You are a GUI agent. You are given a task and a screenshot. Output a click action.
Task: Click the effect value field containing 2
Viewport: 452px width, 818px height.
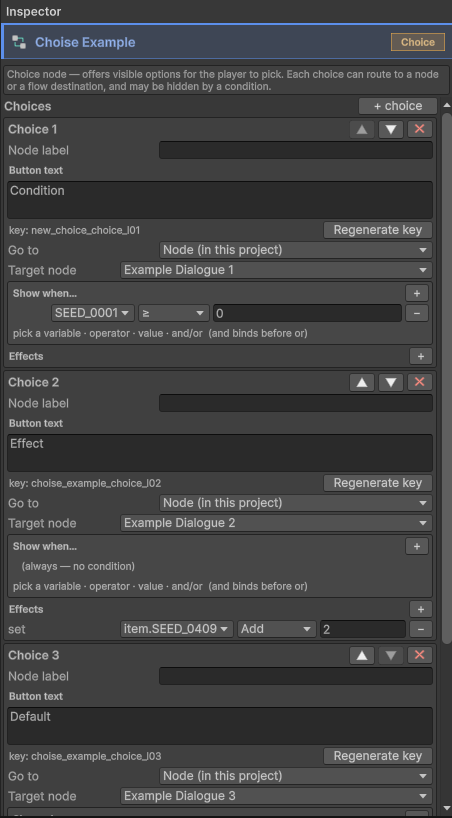(x=363, y=629)
